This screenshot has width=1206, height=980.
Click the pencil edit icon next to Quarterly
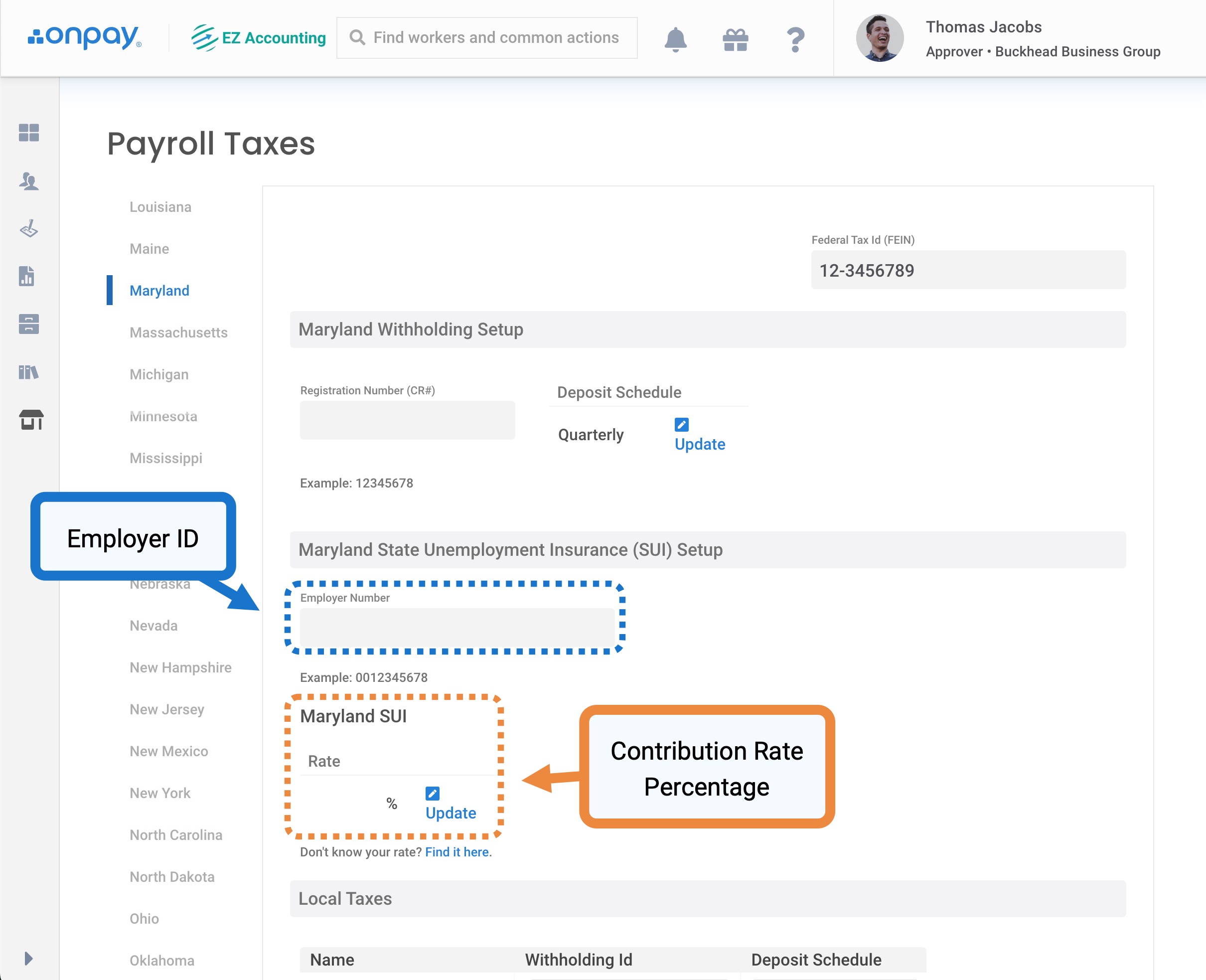tap(682, 425)
